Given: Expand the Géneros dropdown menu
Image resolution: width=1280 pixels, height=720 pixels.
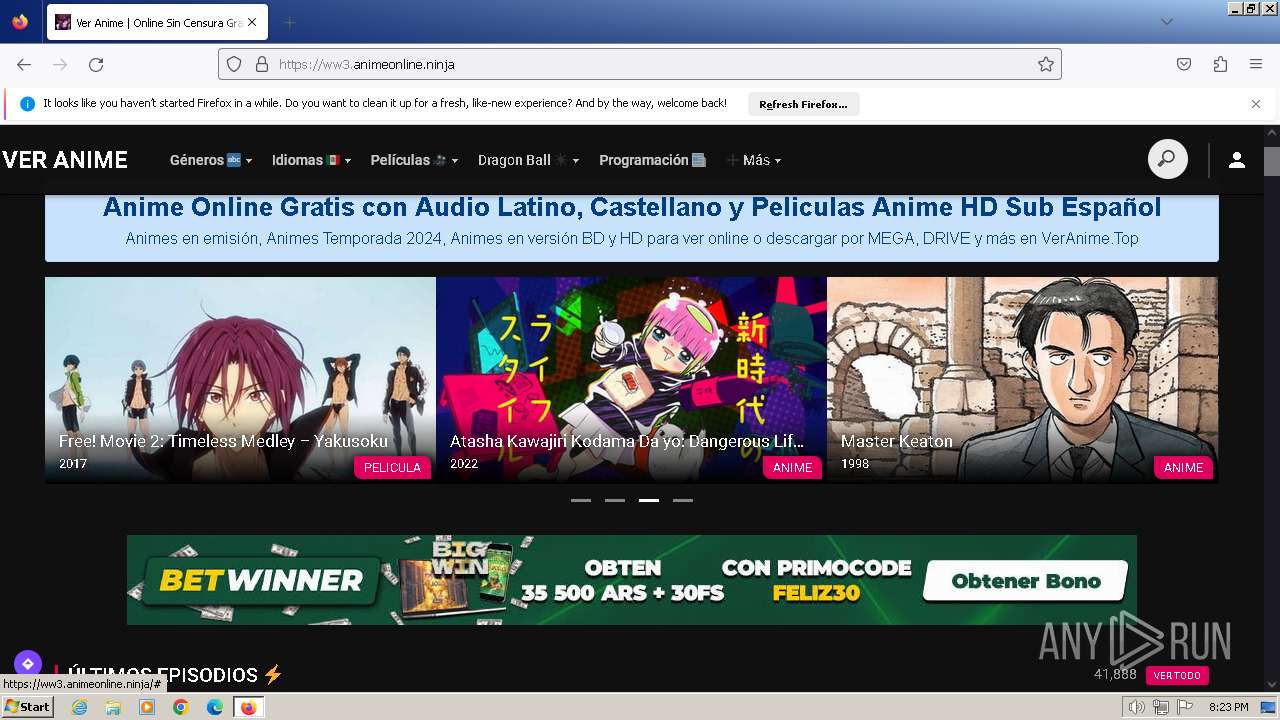Looking at the screenshot, I should (x=211, y=160).
